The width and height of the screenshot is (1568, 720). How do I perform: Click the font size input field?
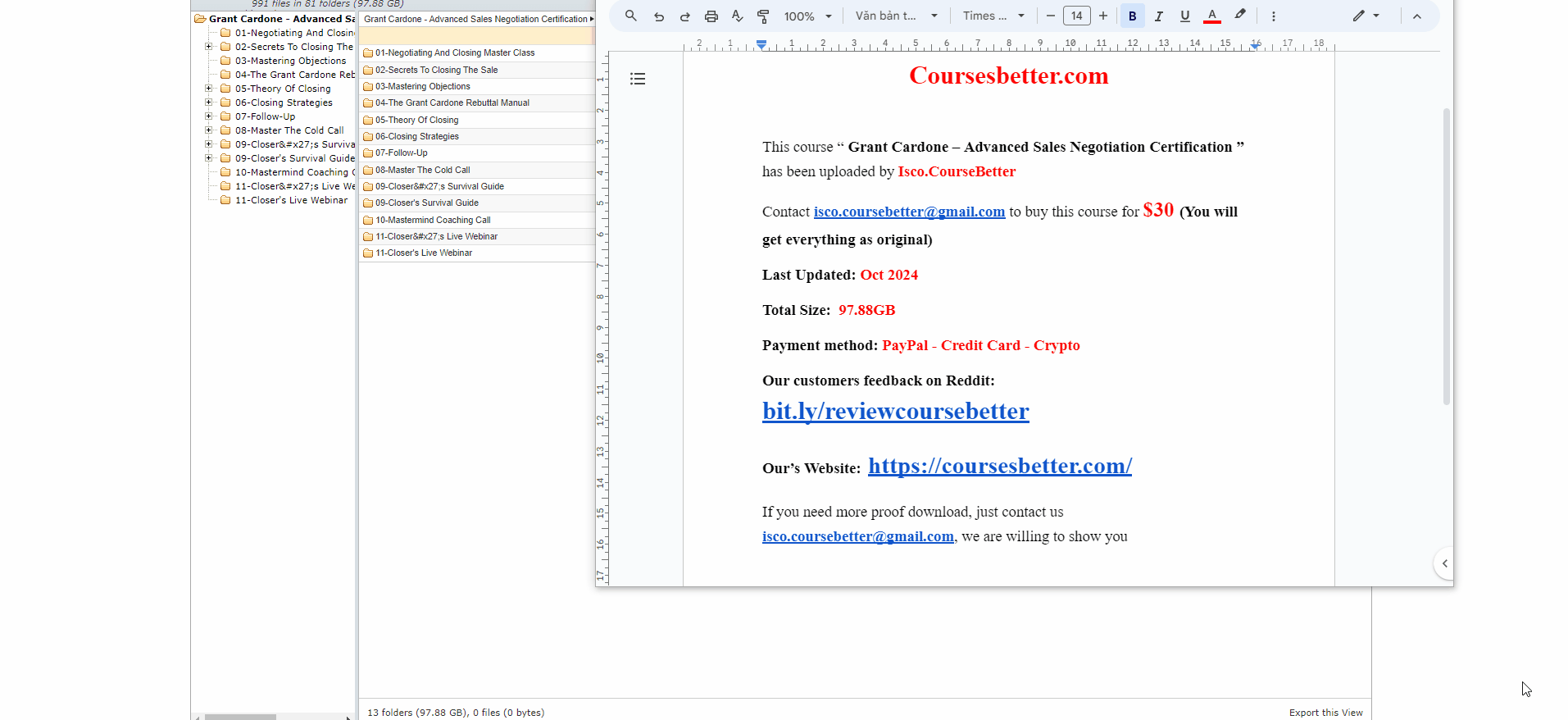click(x=1076, y=16)
